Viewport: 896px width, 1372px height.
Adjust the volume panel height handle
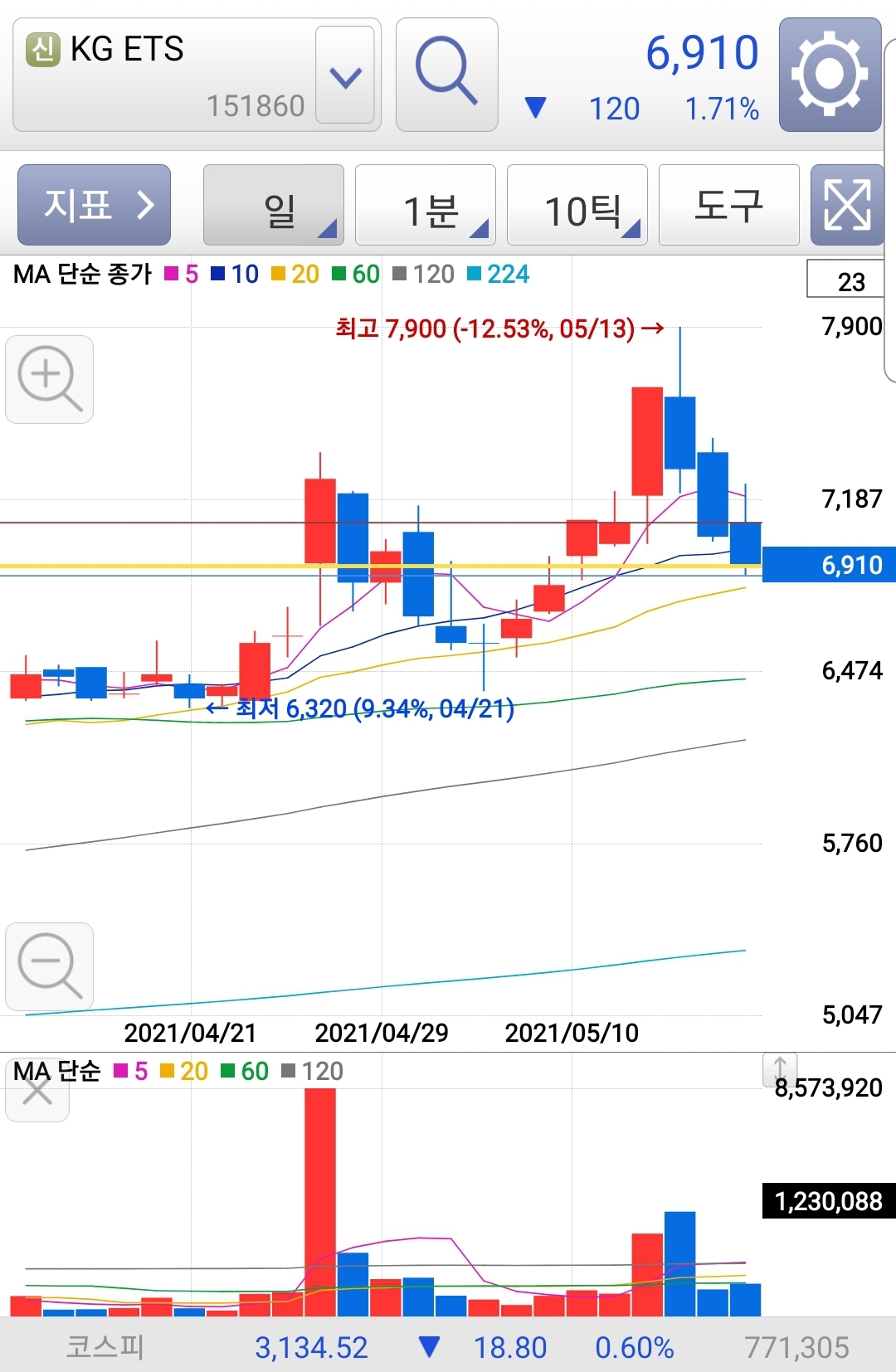[x=780, y=1069]
